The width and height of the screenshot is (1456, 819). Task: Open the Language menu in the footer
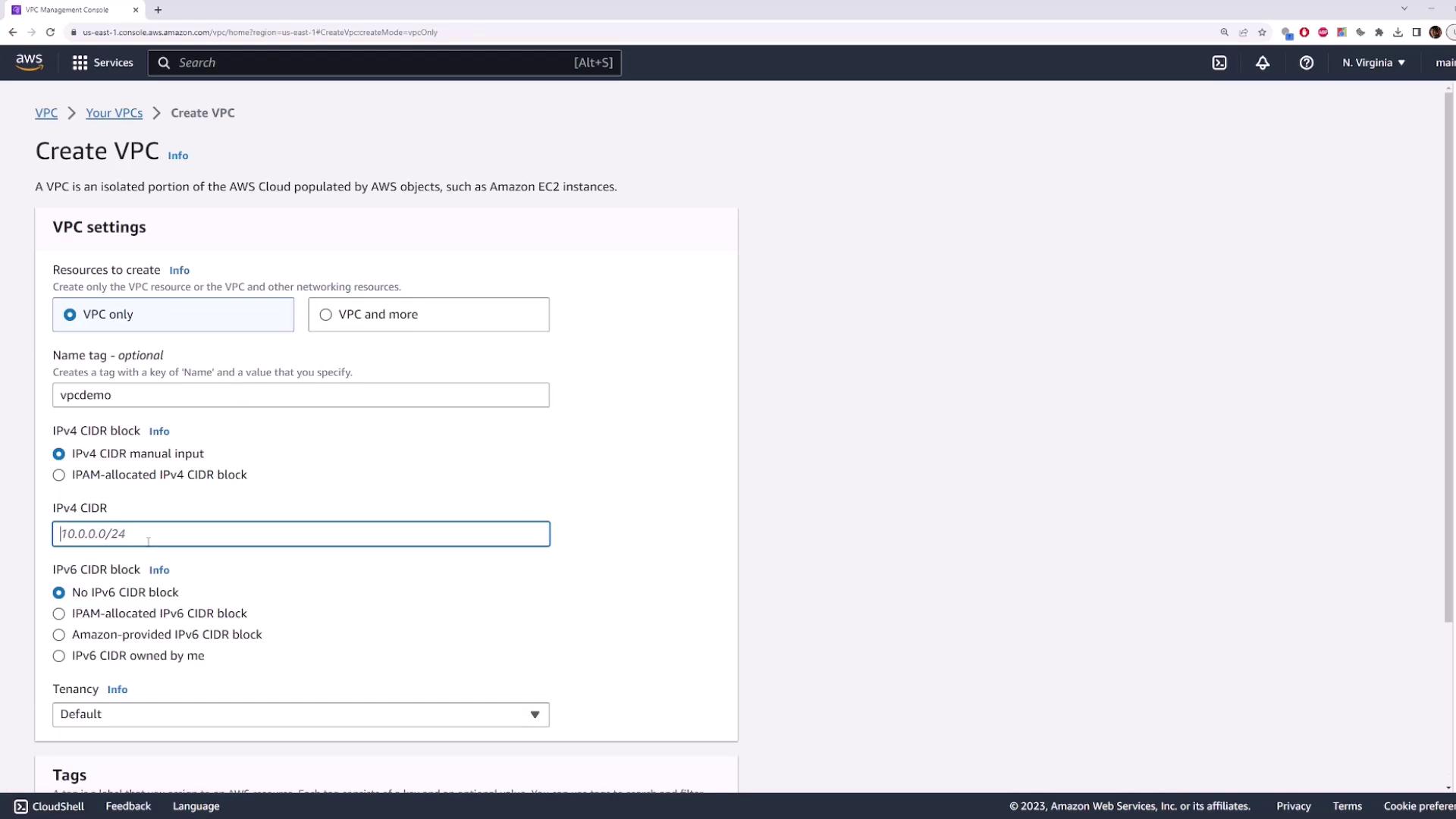tap(196, 806)
